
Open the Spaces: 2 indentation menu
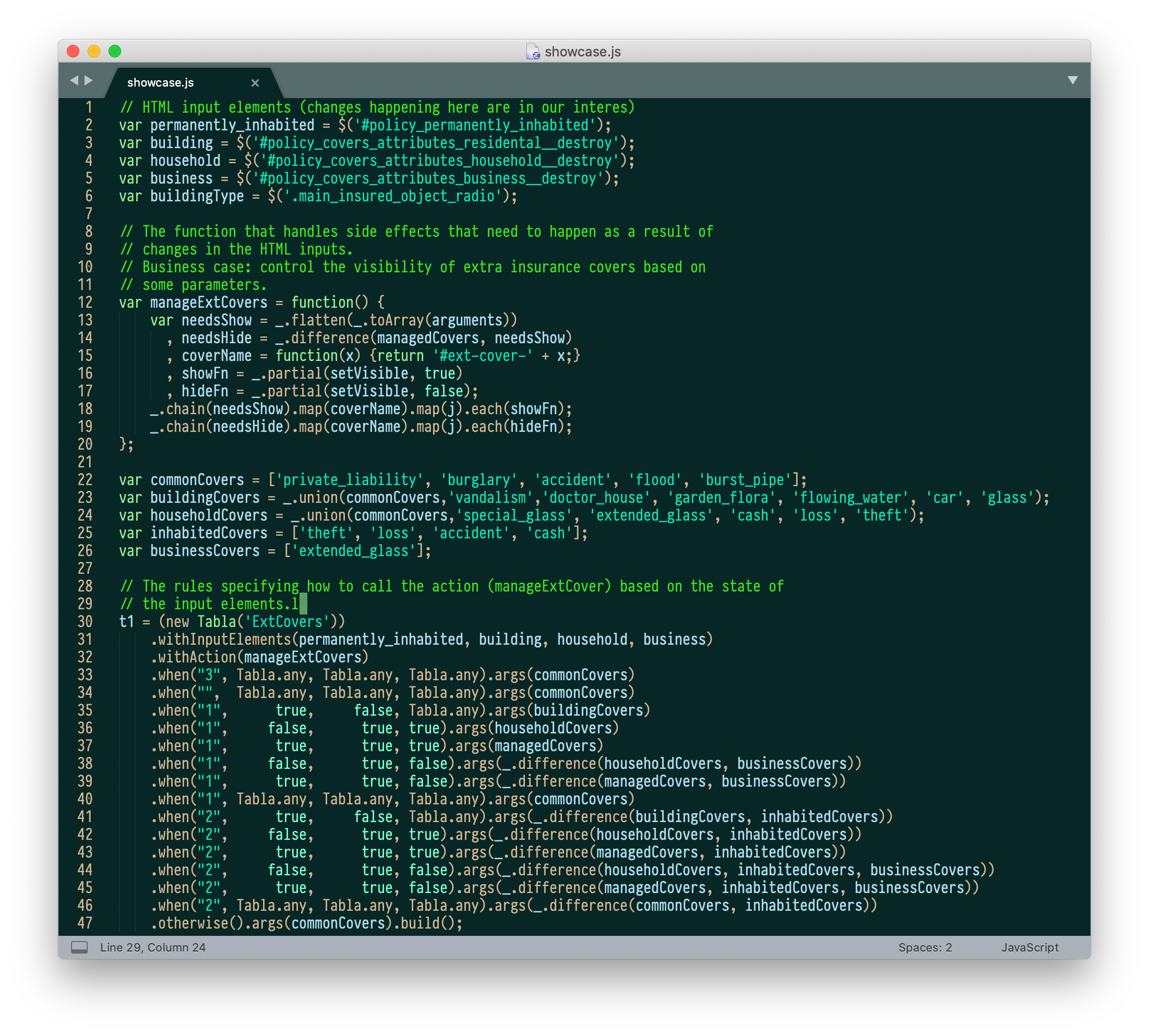pyautogui.click(x=925, y=947)
